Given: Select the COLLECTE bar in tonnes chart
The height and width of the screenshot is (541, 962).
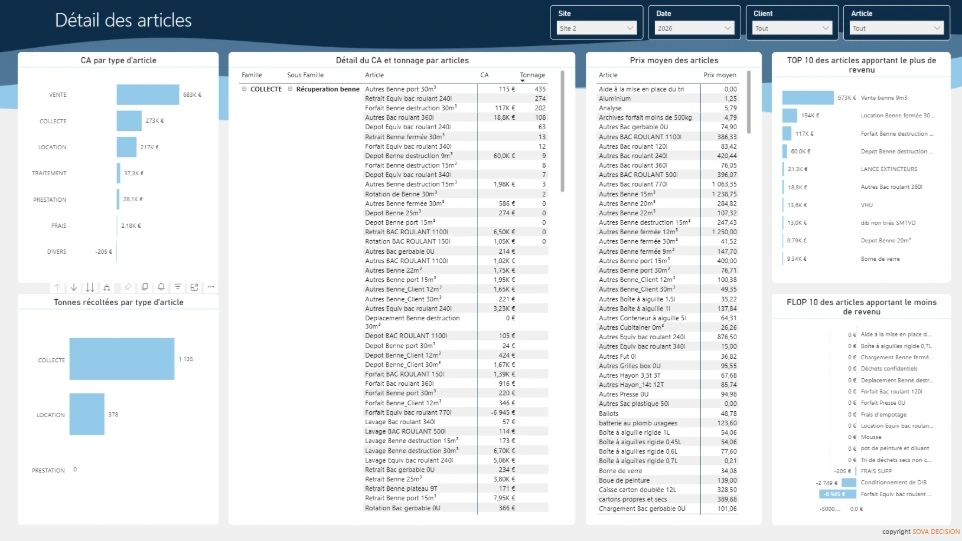Looking at the screenshot, I should click(121, 359).
